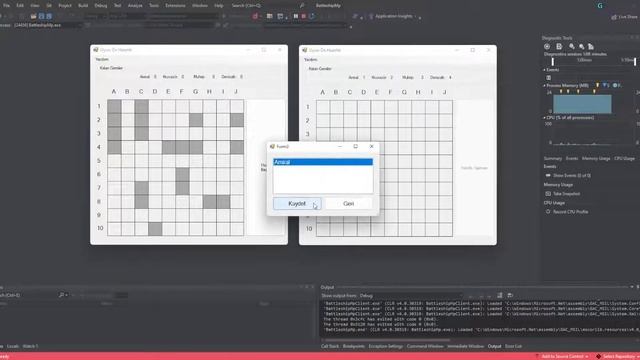Switch to the Exception Settings tab
640x360 pixels.
click(x=386, y=346)
